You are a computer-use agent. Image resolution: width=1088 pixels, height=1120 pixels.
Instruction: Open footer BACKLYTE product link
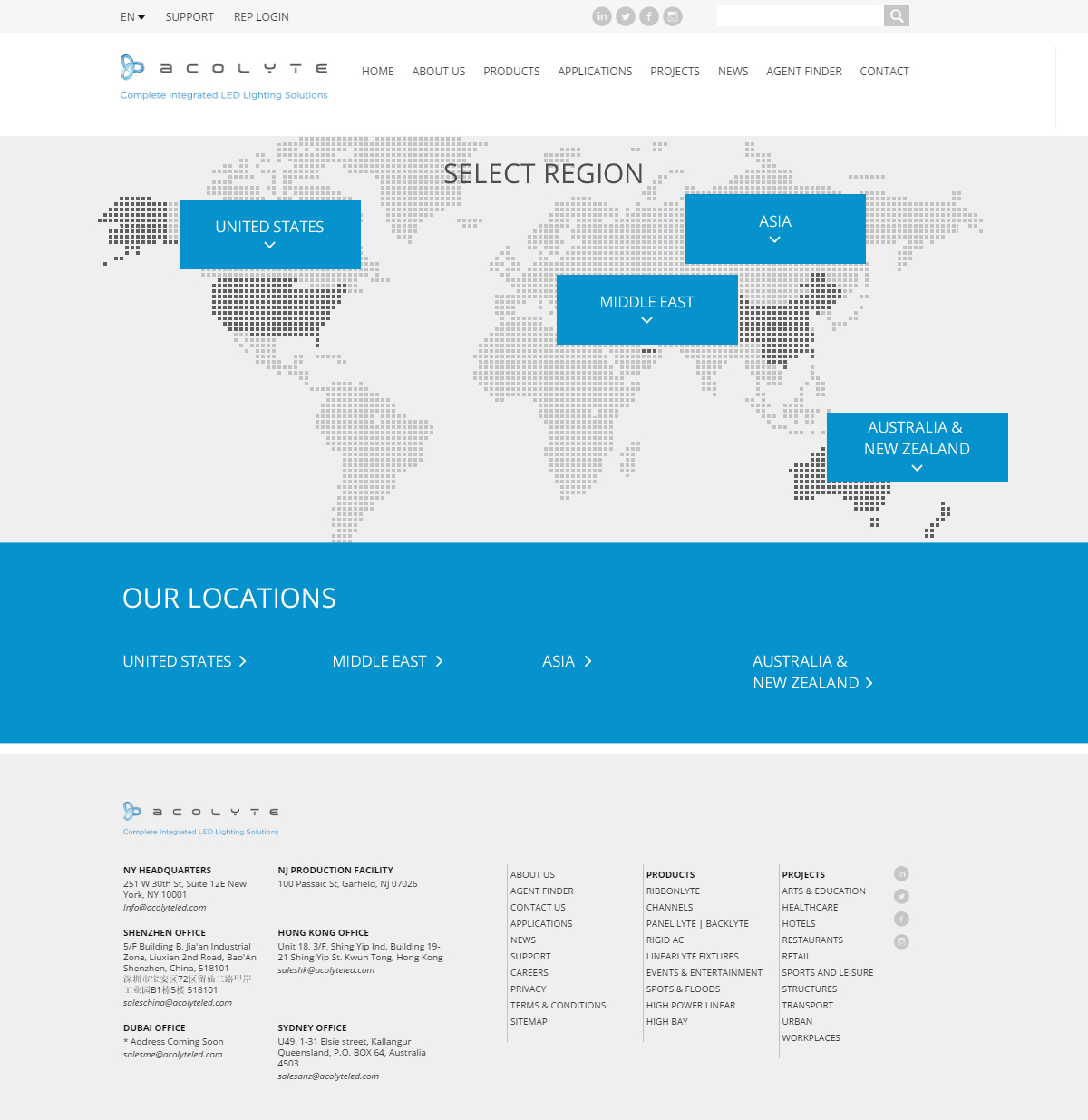[x=727, y=924]
